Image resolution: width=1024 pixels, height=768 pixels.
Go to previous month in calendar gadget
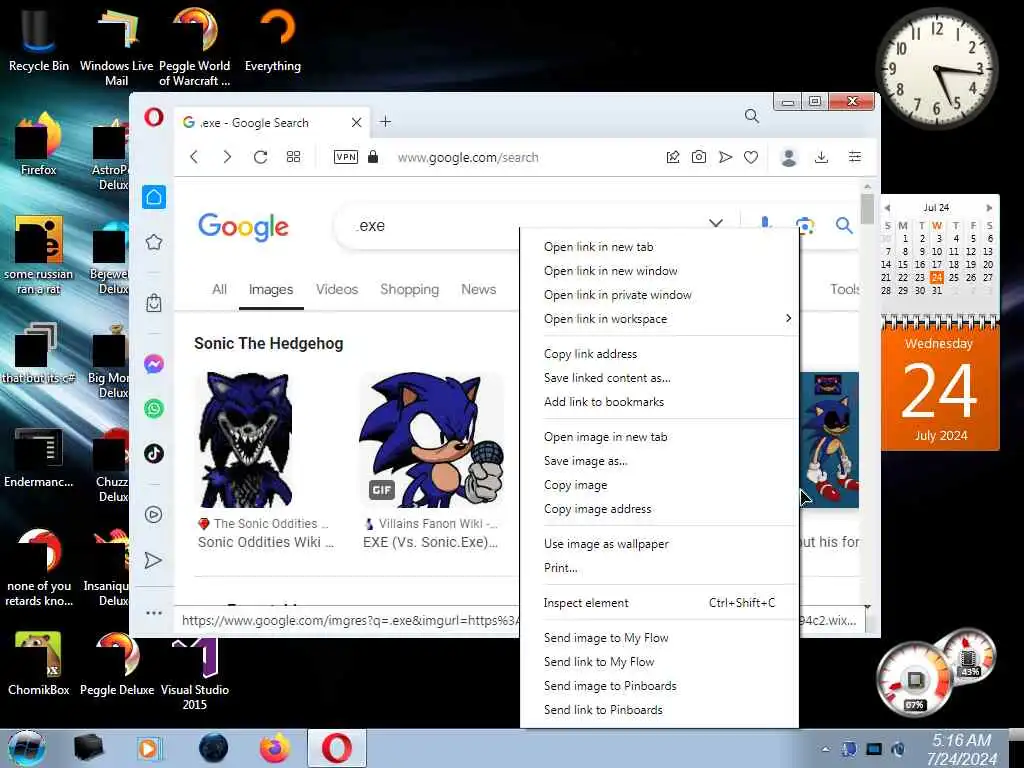(x=887, y=208)
